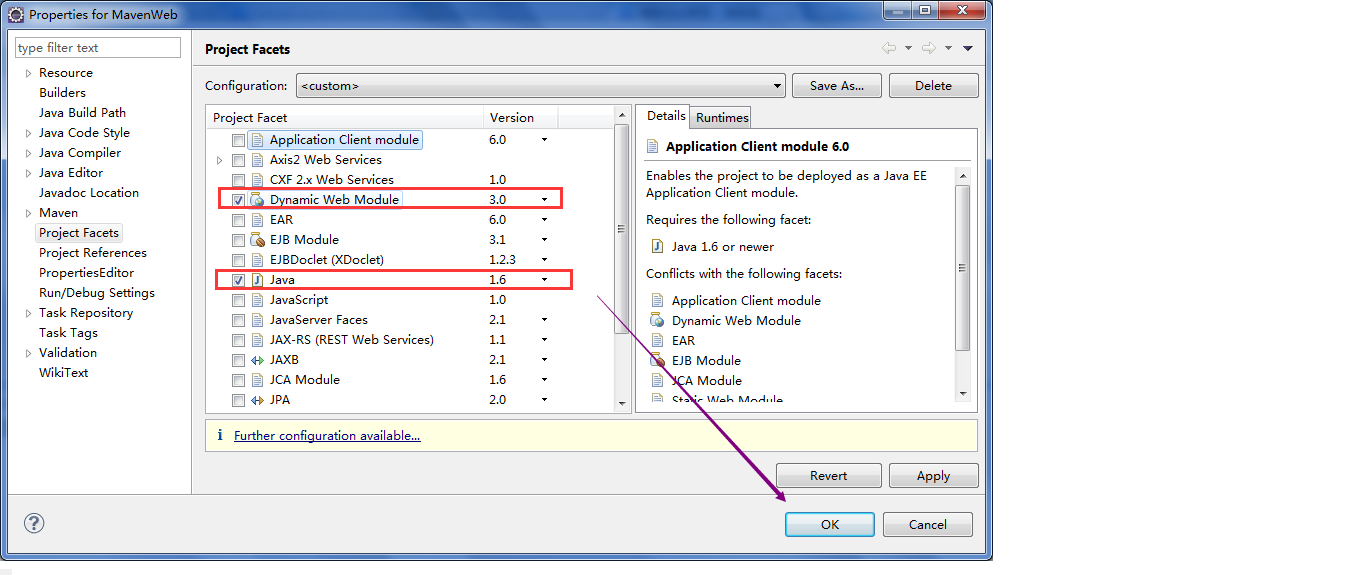Click the EJB Module facet icon

pyautogui.click(x=257, y=240)
